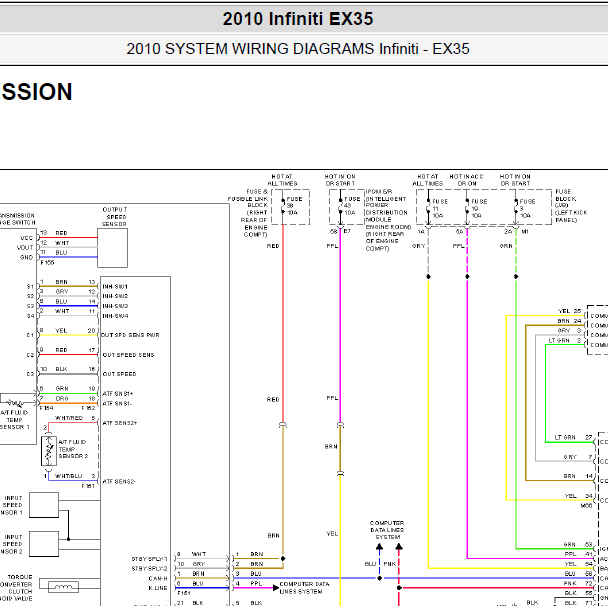Click the "K LINE" label
The width and height of the screenshot is (608, 606).
click(x=158, y=588)
